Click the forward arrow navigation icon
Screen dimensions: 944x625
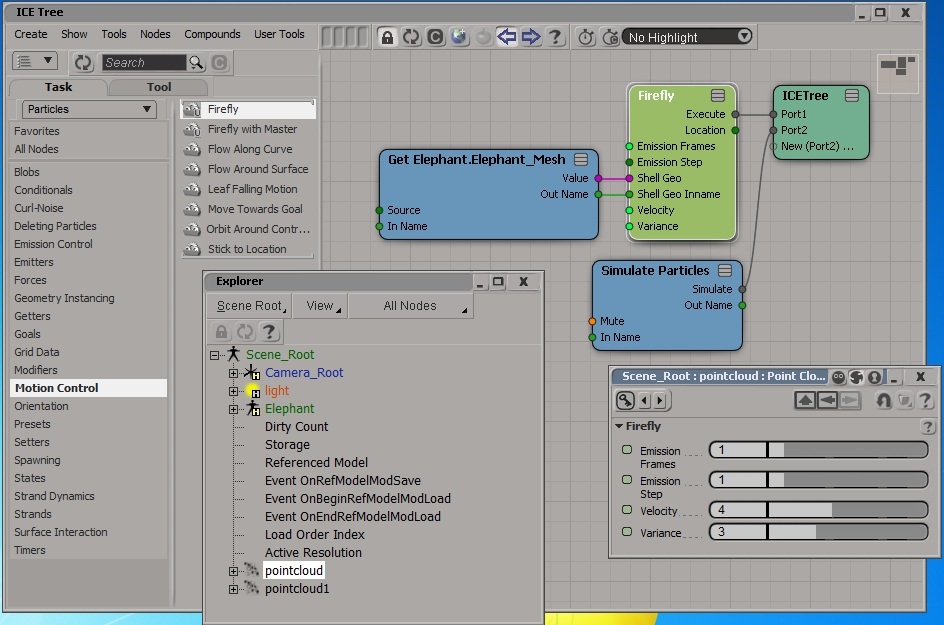(x=531, y=37)
